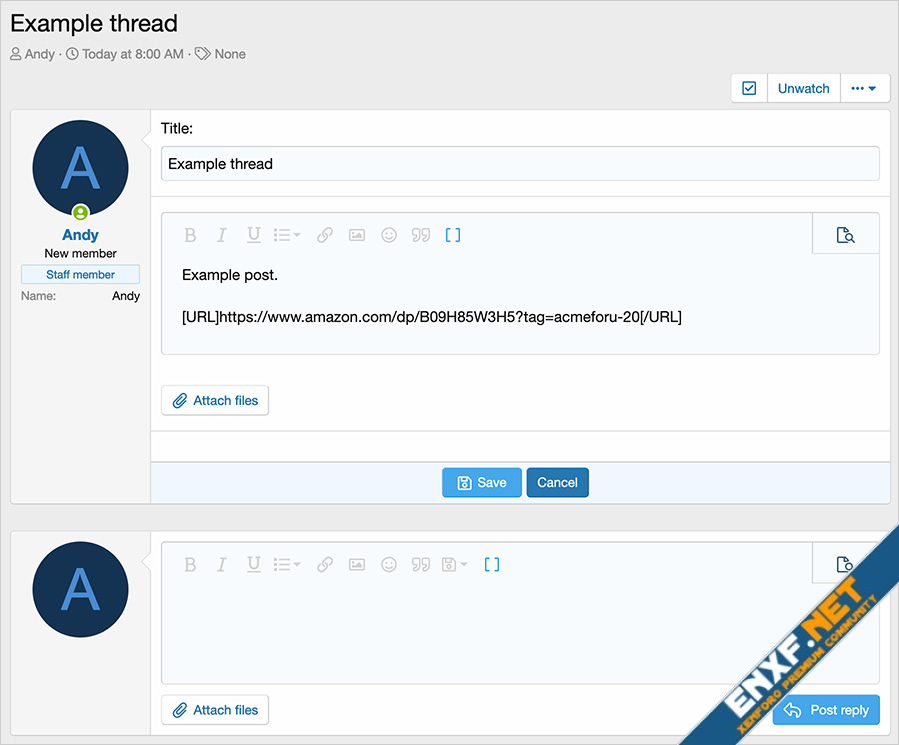Mark the thread checkbox beside Unwatch
Image resolution: width=899 pixels, height=745 pixels.
point(749,88)
